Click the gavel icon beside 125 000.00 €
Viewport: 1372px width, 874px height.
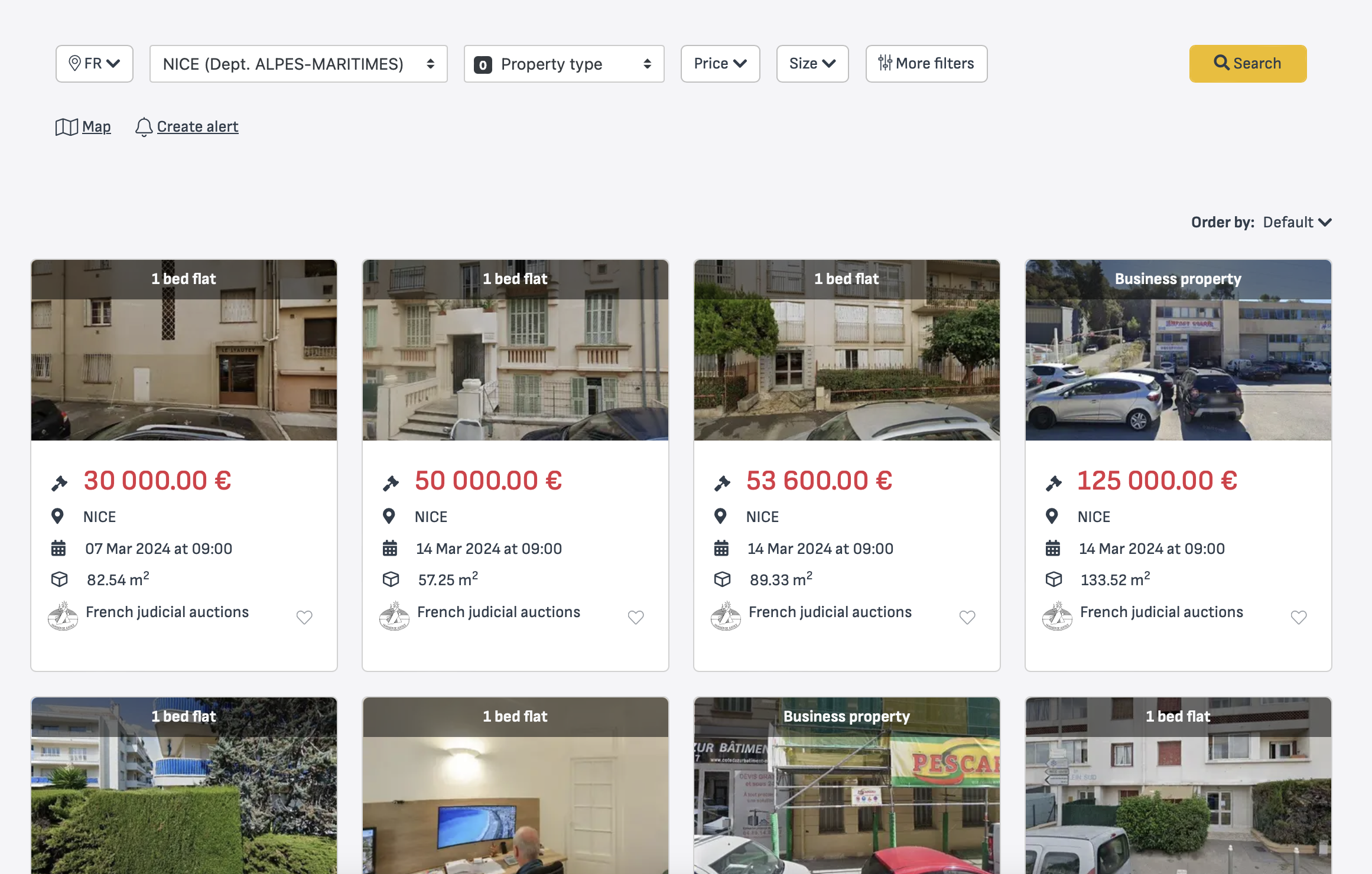(x=1054, y=483)
